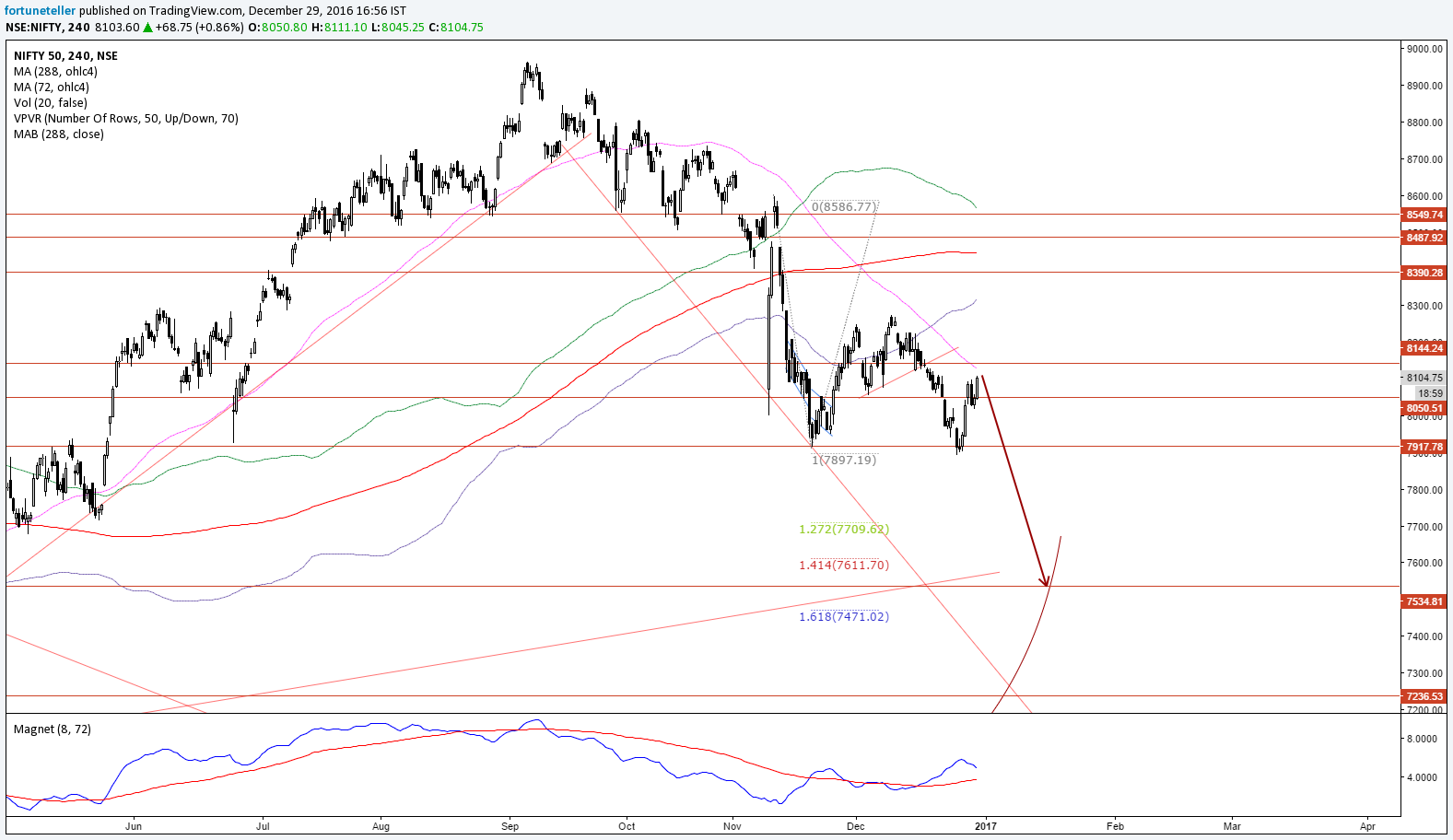Image resolution: width=1453 pixels, height=840 pixels.
Task: Select the H:8111.10 high value
Action: tap(339, 28)
